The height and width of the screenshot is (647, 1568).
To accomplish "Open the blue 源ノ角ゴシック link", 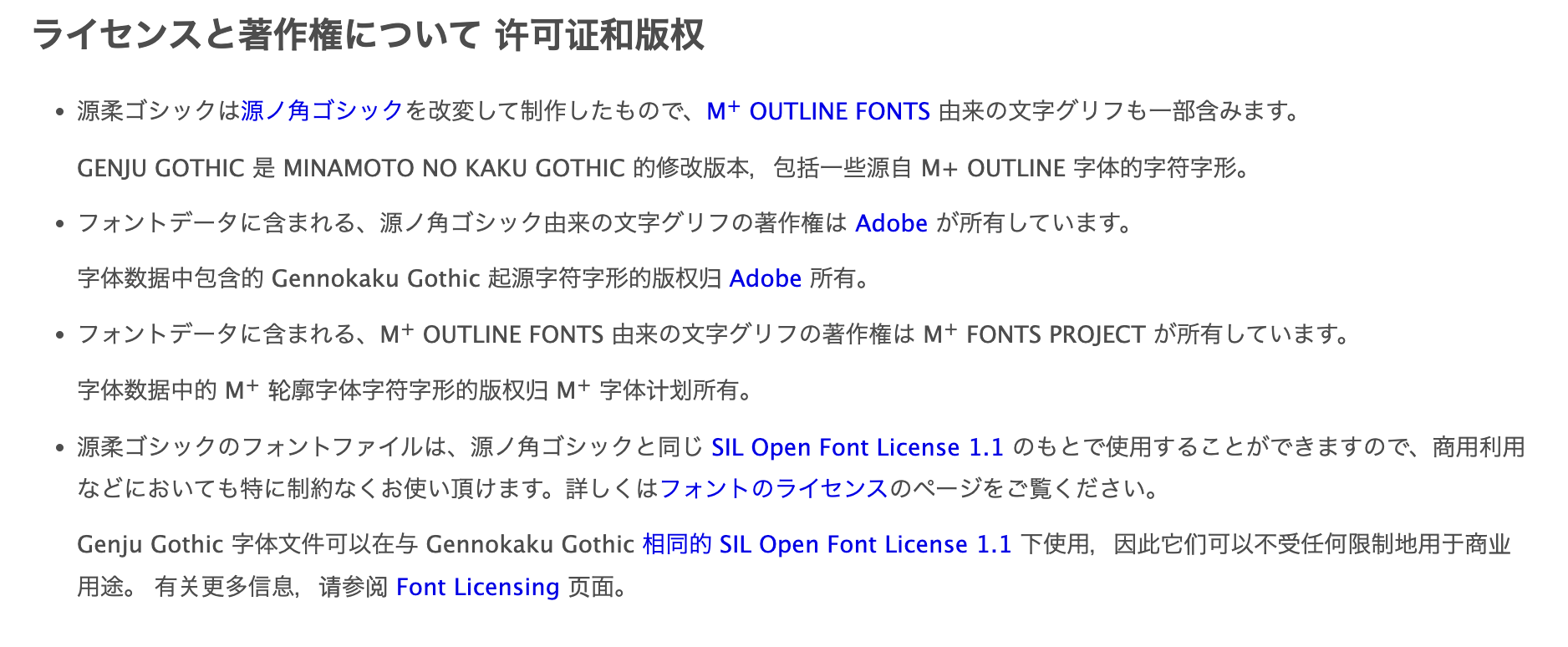I will [322, 111].
